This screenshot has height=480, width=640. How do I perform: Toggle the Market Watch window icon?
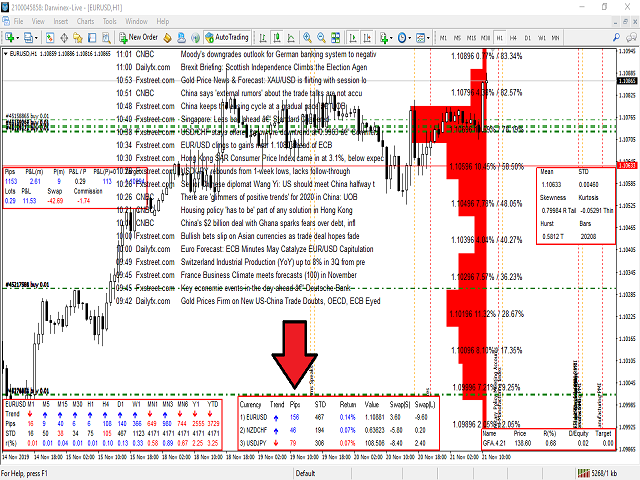coord(50,38)
